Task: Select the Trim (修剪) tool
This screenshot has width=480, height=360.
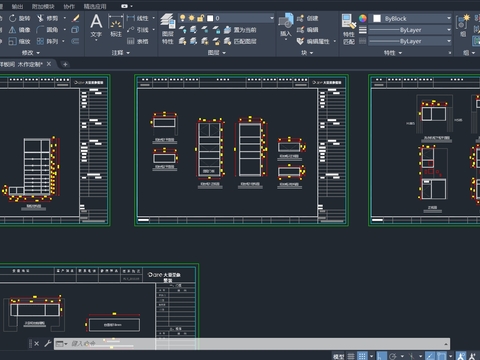Action: (x=47, y=18)
